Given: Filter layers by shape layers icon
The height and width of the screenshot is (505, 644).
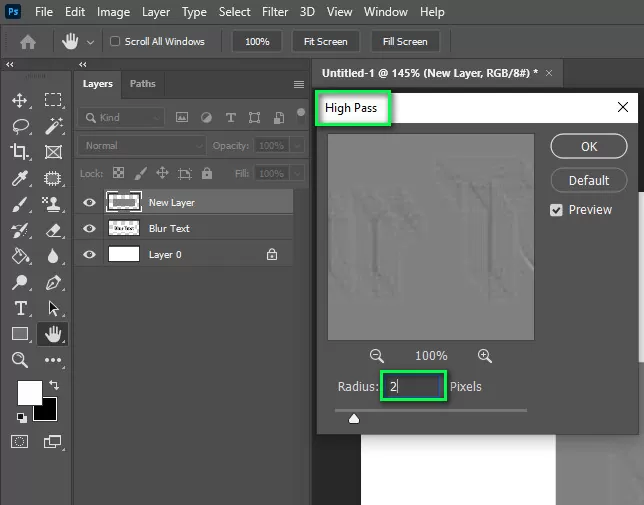Looking at the screenshot, I should [x=254, y=118].
